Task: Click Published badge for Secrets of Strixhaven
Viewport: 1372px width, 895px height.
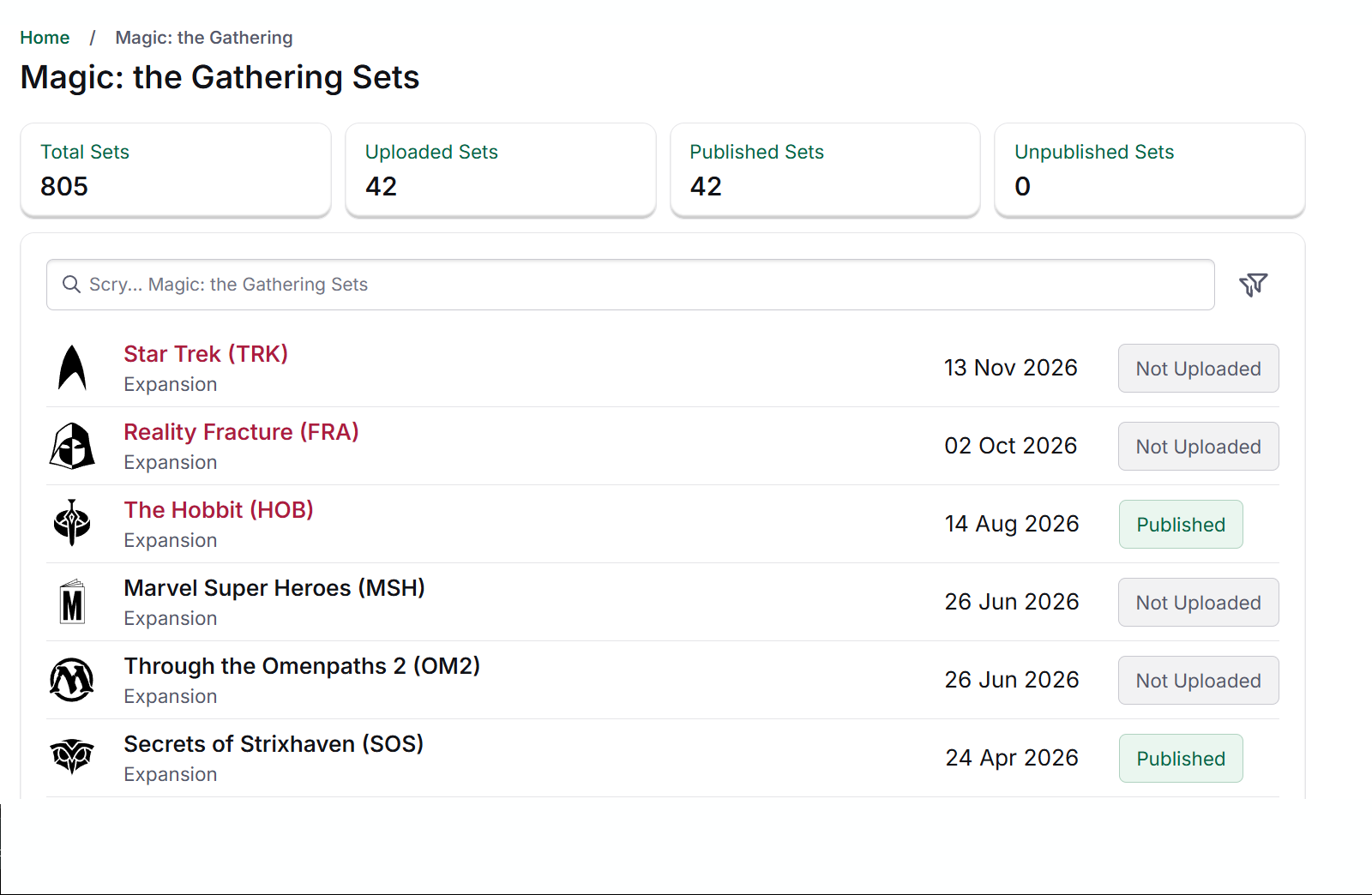Action: click(x=1181, y=759)
